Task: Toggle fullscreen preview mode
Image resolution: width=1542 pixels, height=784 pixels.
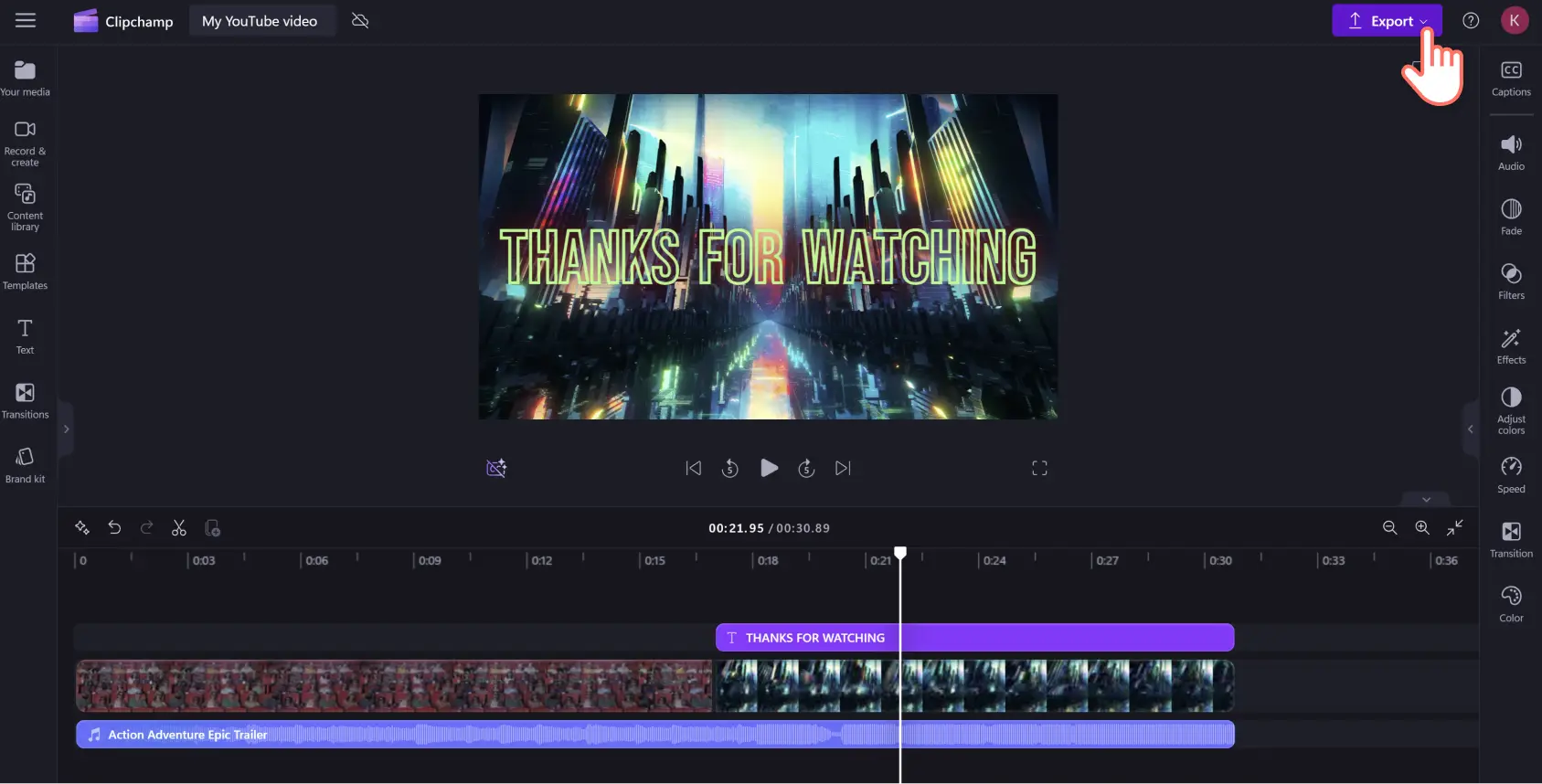Action: [1039, 468]
